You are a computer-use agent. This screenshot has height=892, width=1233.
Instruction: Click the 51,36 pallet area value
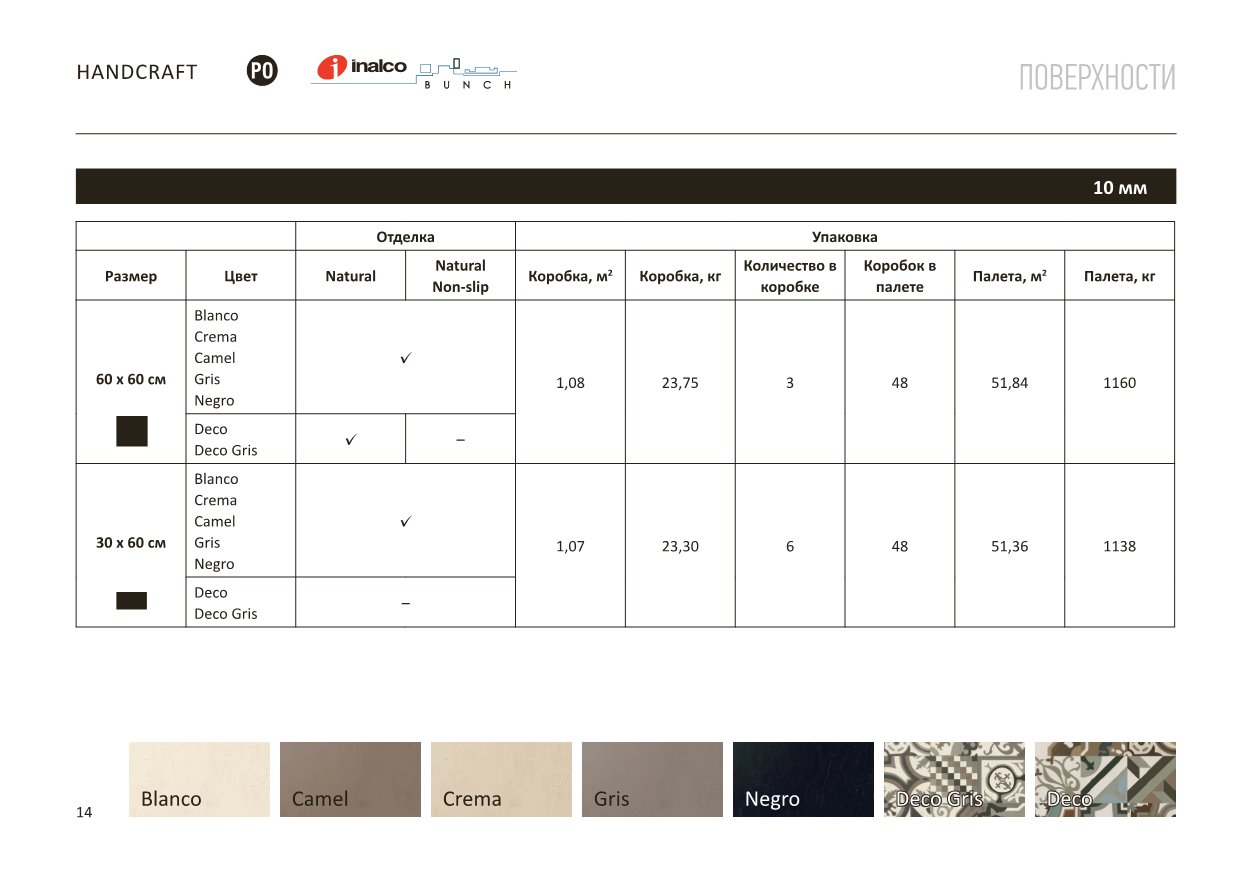pos(1010,546)
